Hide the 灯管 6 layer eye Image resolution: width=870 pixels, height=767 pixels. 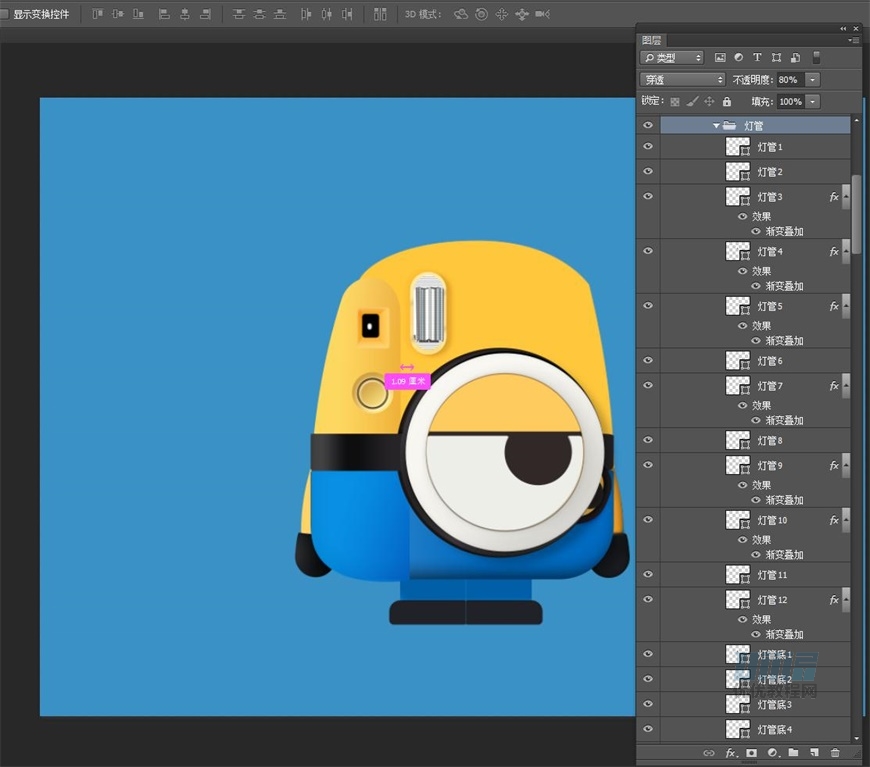pyautogui.click(x=648, y=361)
